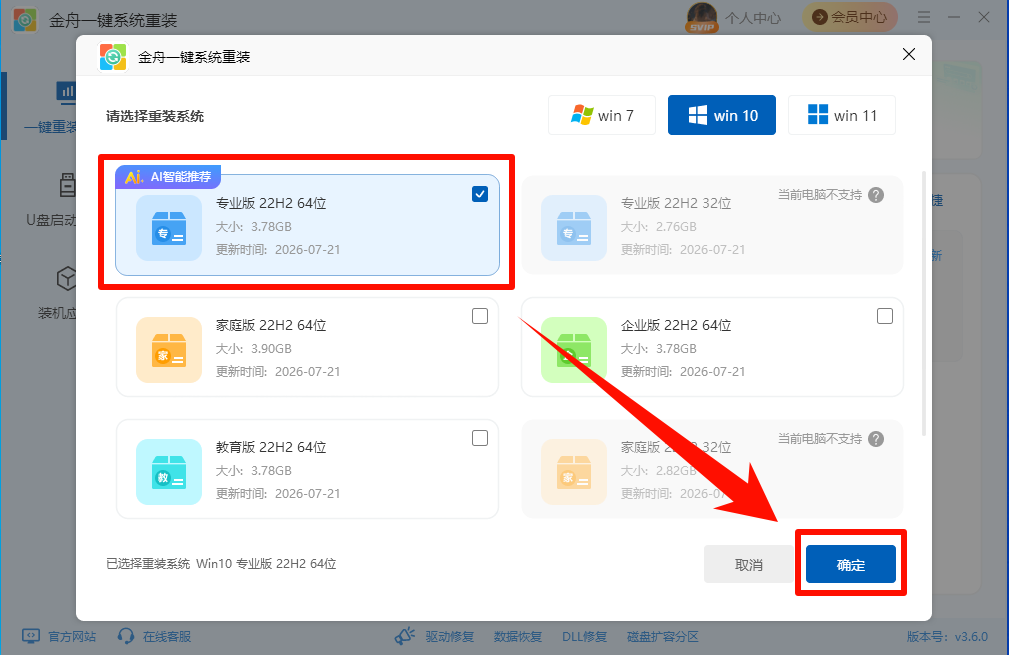Click the 个人中心 text label
The height and width of the screenshot is (655, 1009).
pyautogui.click(x=753, y=17)
